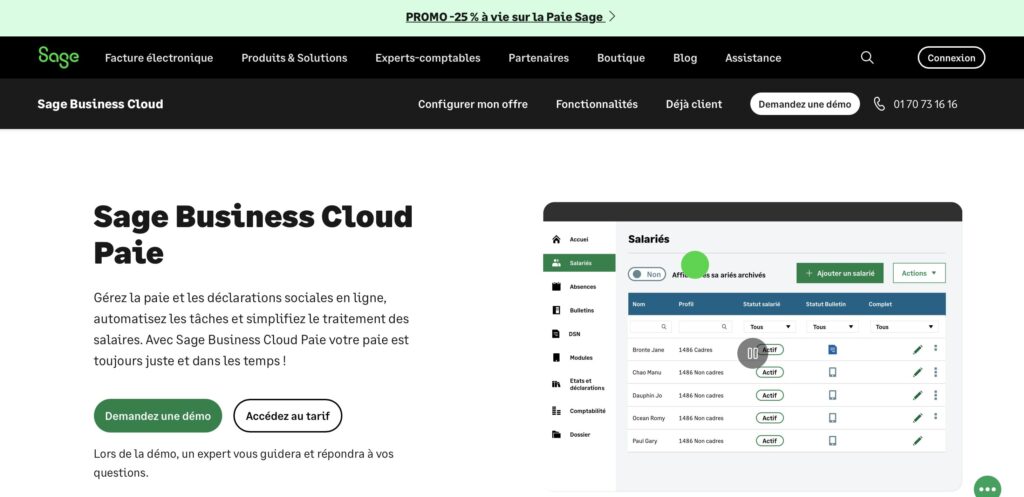This screenshot has width=1024, height=497.
Task: Open the Statut salarié 'Tous' filter dropdown
Action: point(769,327)
